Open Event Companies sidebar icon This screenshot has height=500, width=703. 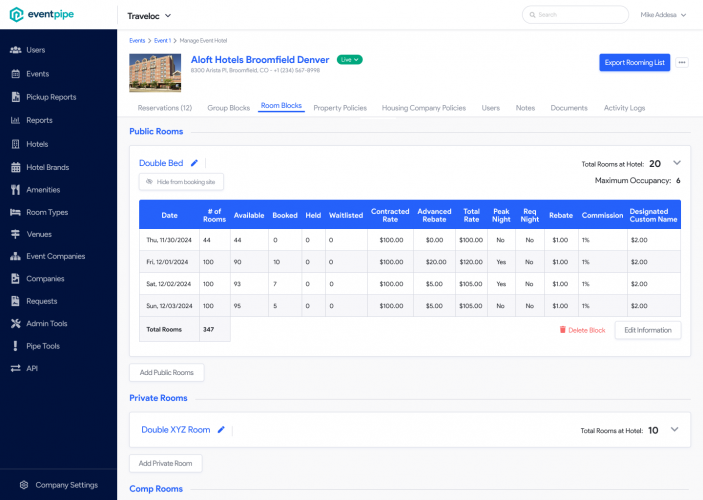(x=16, y=256)
